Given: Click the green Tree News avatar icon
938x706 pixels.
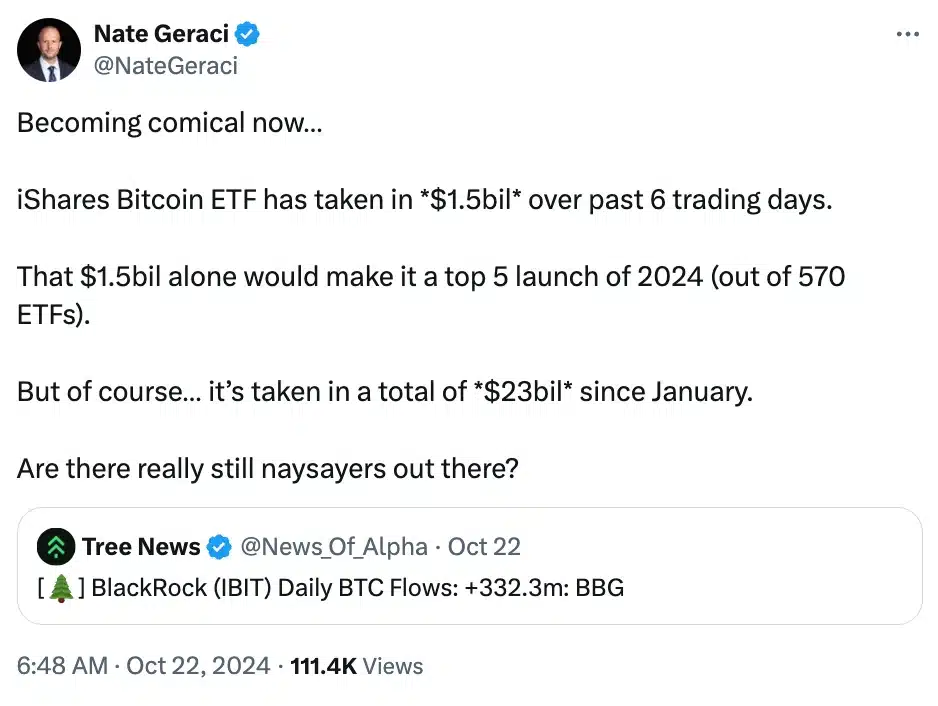Looking at the screenshot, I should pos(55,547).
